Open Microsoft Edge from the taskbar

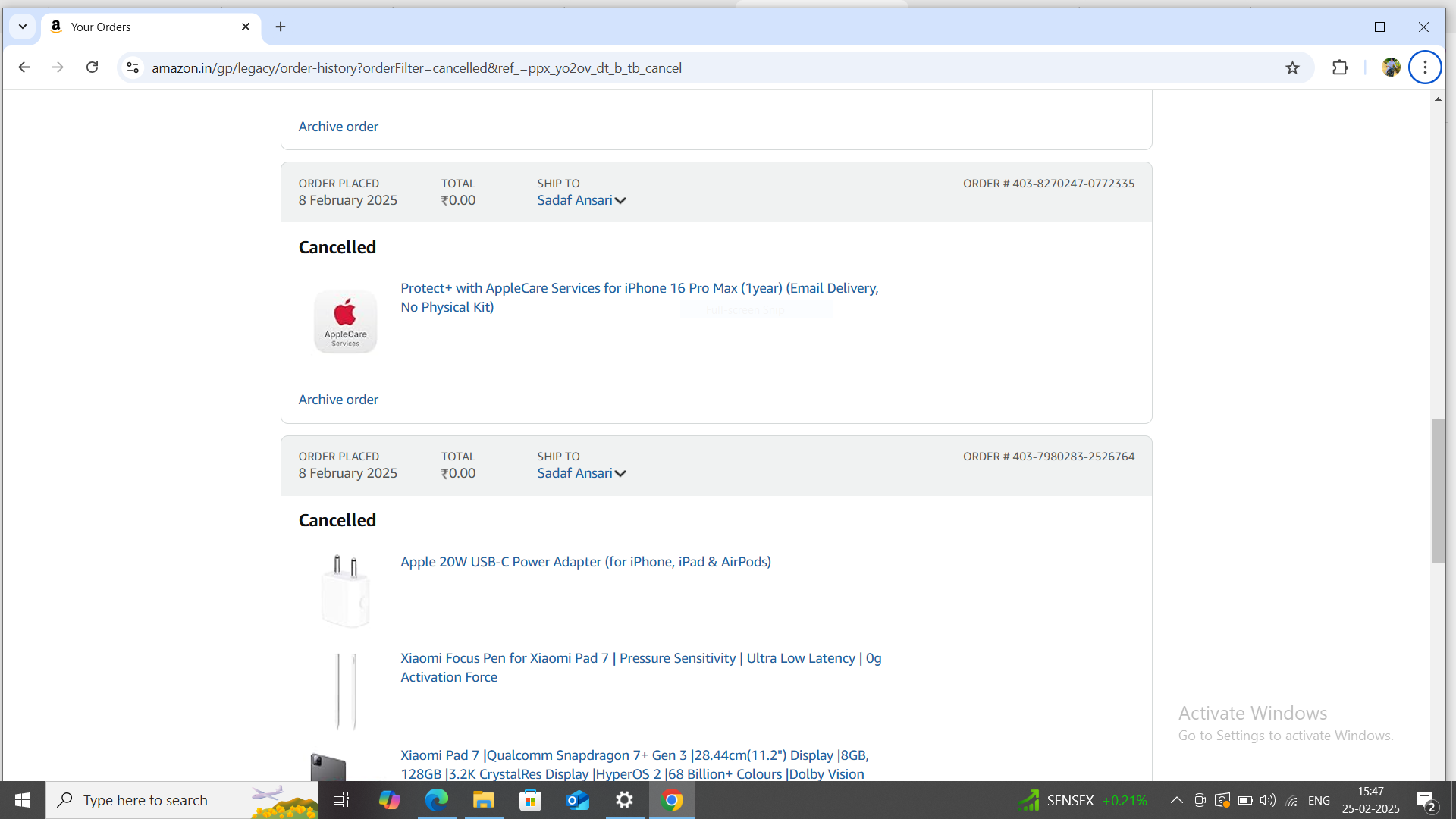[x=437, y=800]
